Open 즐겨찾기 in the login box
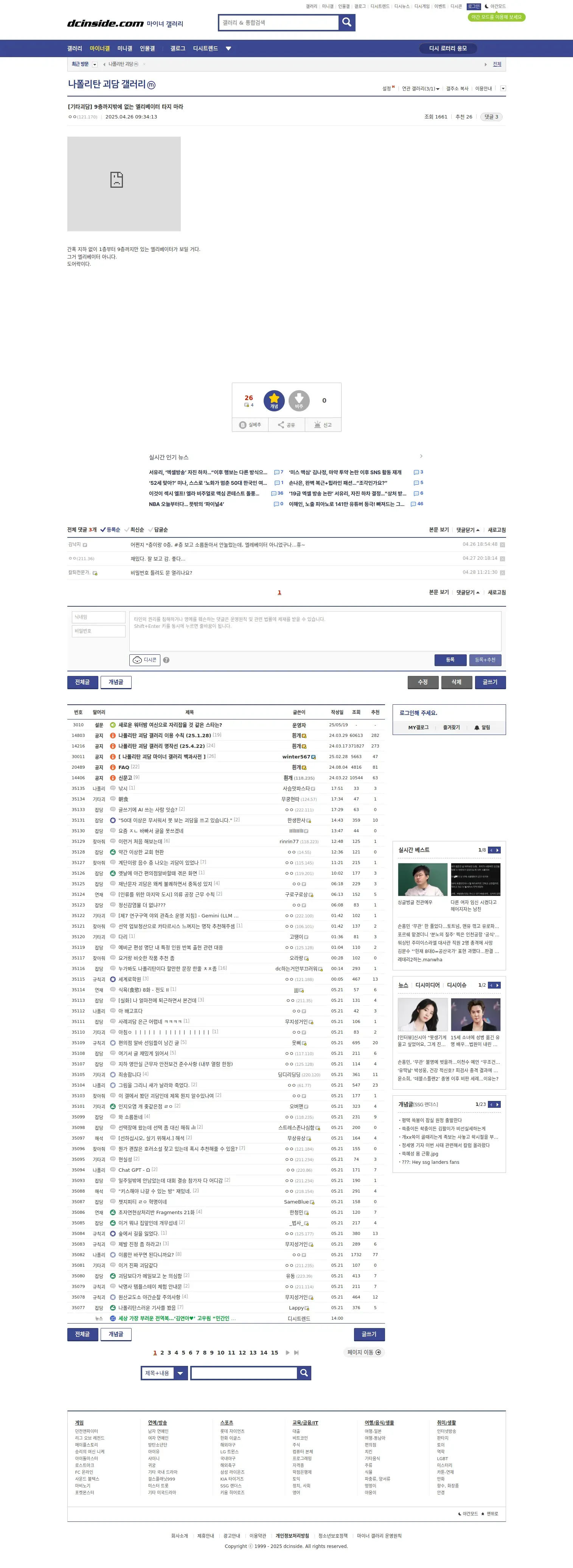This screenshot has height=1568, width=573. 451,727
